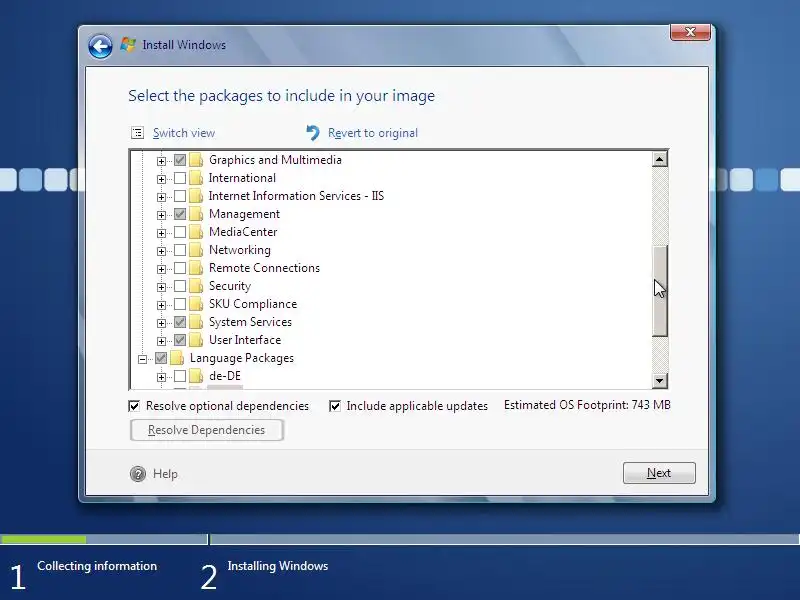Expand the SKU Compliance node
The width and height of the screenshot is (800, 600).
[x=161, y=305]
